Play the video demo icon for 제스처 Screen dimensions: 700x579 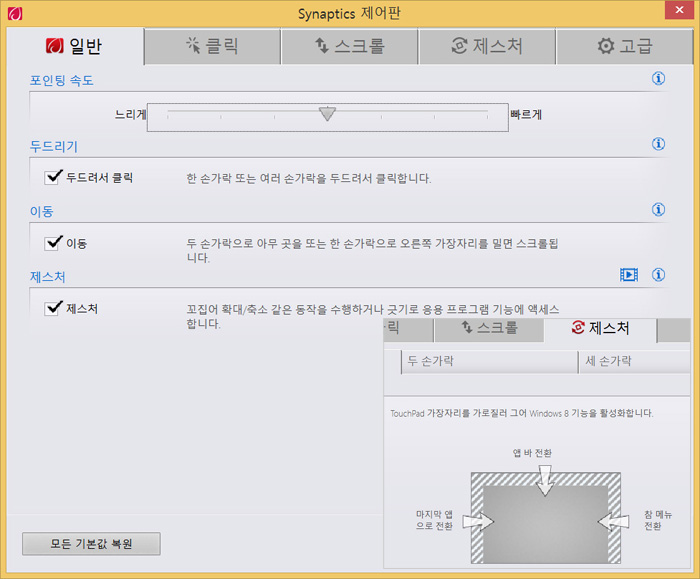tap(628, 275)
